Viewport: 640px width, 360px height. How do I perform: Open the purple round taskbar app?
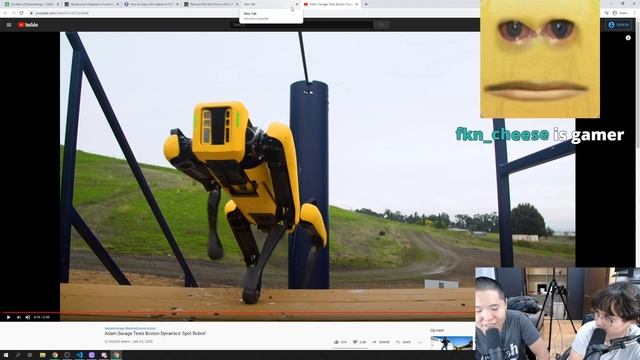(x=91, y=355)
